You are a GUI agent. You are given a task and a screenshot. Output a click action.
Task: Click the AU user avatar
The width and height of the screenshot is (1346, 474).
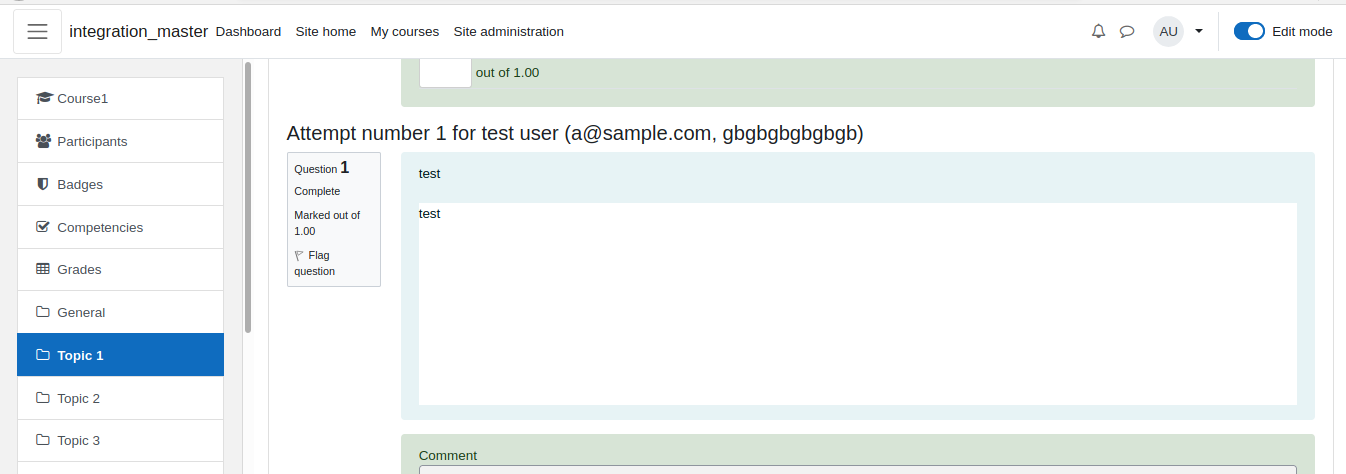[1168, 31]
